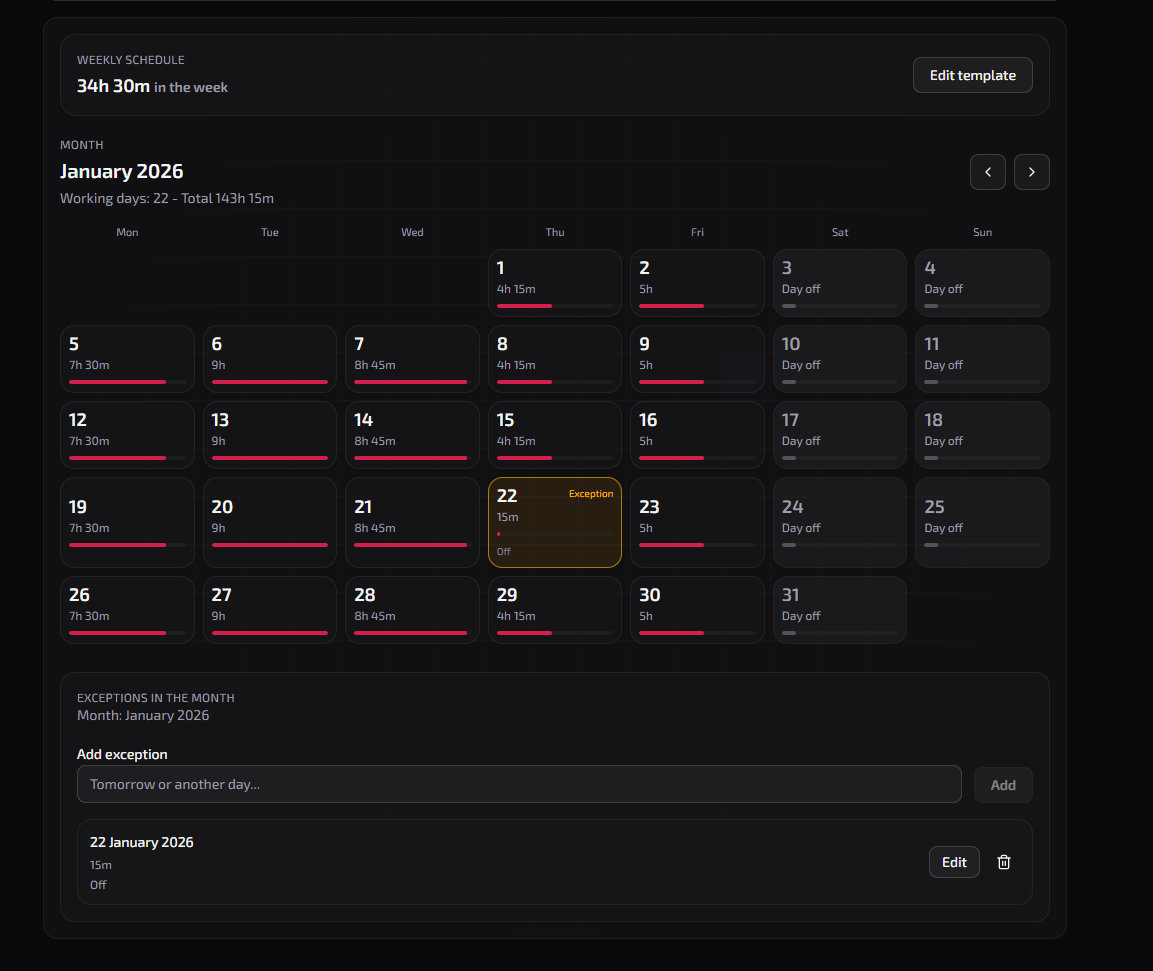Viewport: 1153px width, 971px height.
Task: Open Thursday 15 day cell
Action: coord(554,435)
